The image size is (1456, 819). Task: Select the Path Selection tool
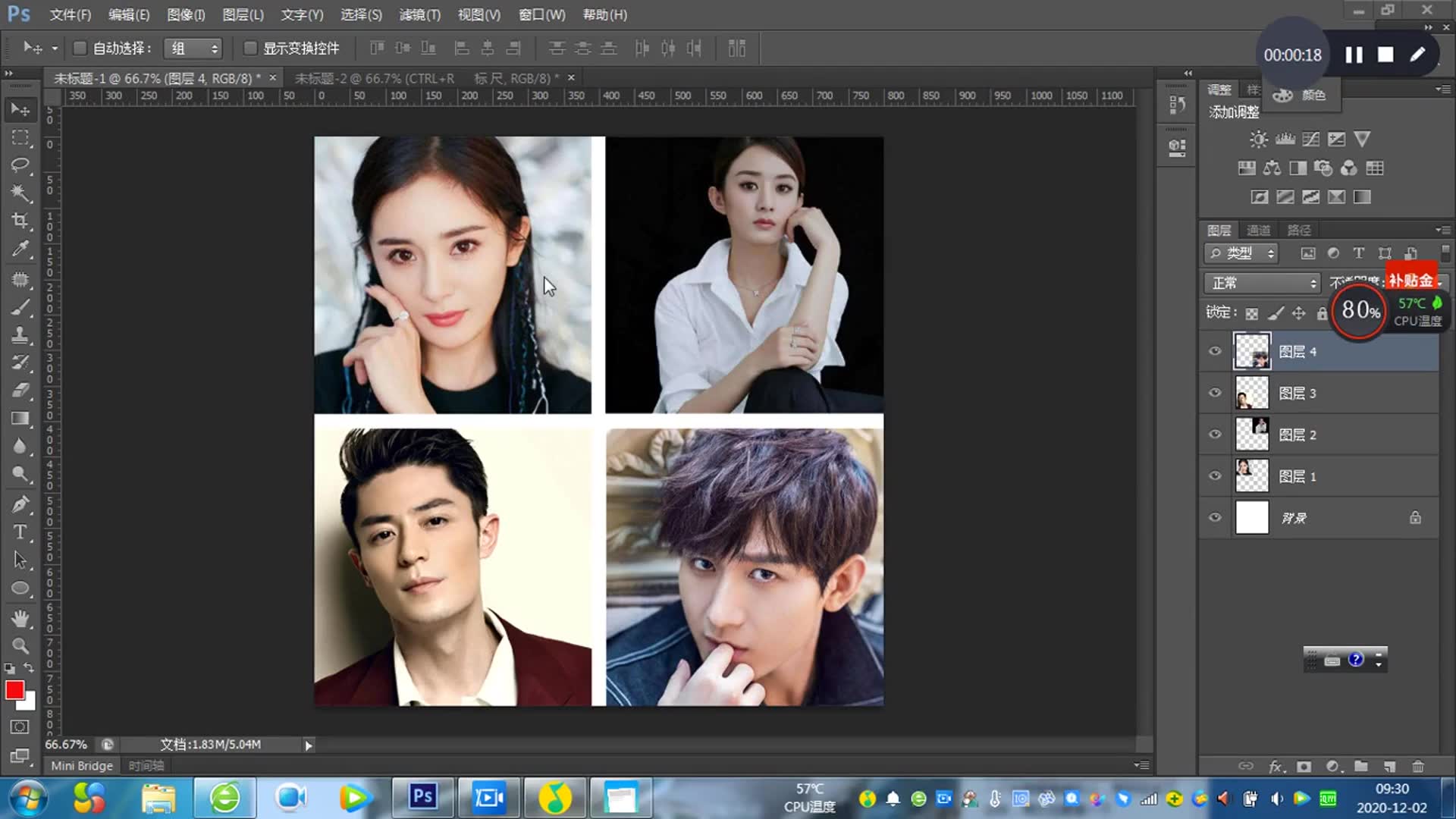click(x=20, y=560)
